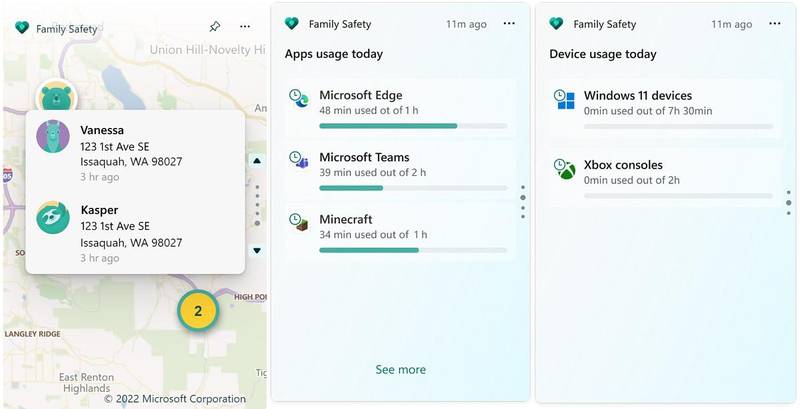Click Kasper's avatar icon

pos(53,218)
